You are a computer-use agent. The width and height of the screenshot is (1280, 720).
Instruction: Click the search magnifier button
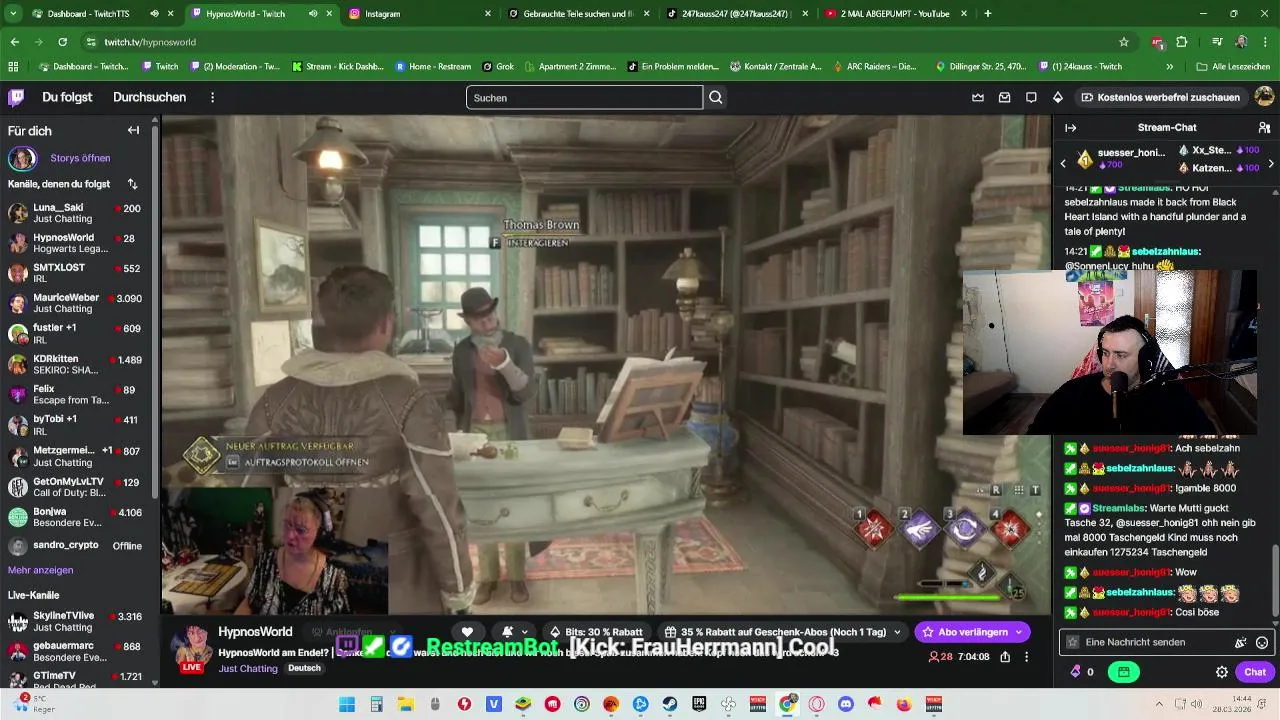click(x=716, y=97)
